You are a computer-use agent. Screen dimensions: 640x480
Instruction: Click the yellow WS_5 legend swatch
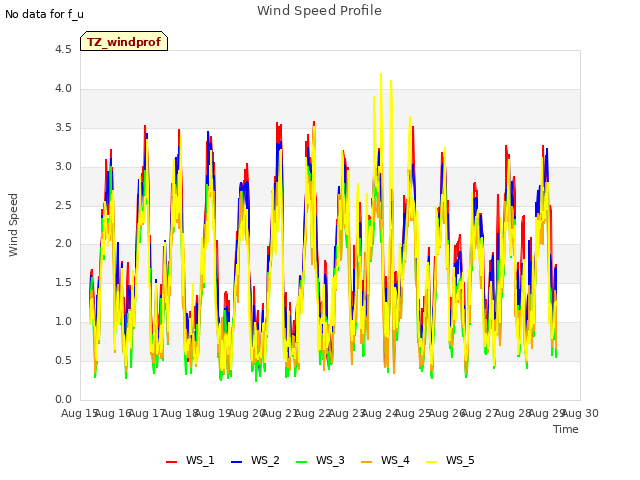click(431, 462)
